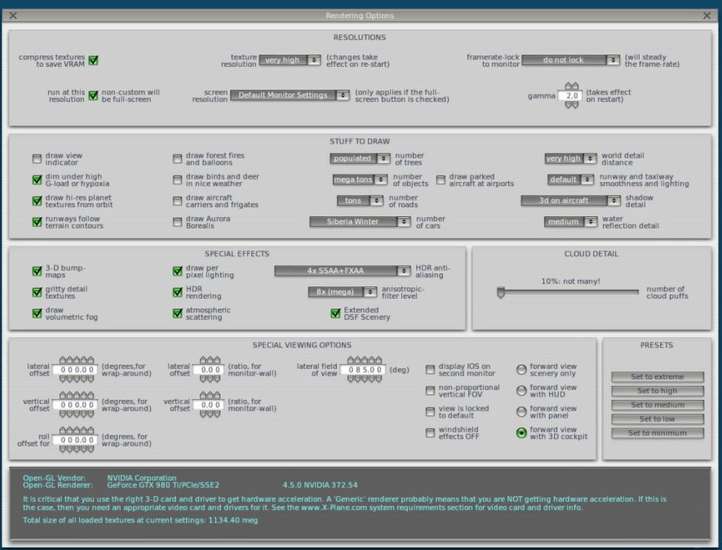Increase roll offset up arrows

pos(77,431)
